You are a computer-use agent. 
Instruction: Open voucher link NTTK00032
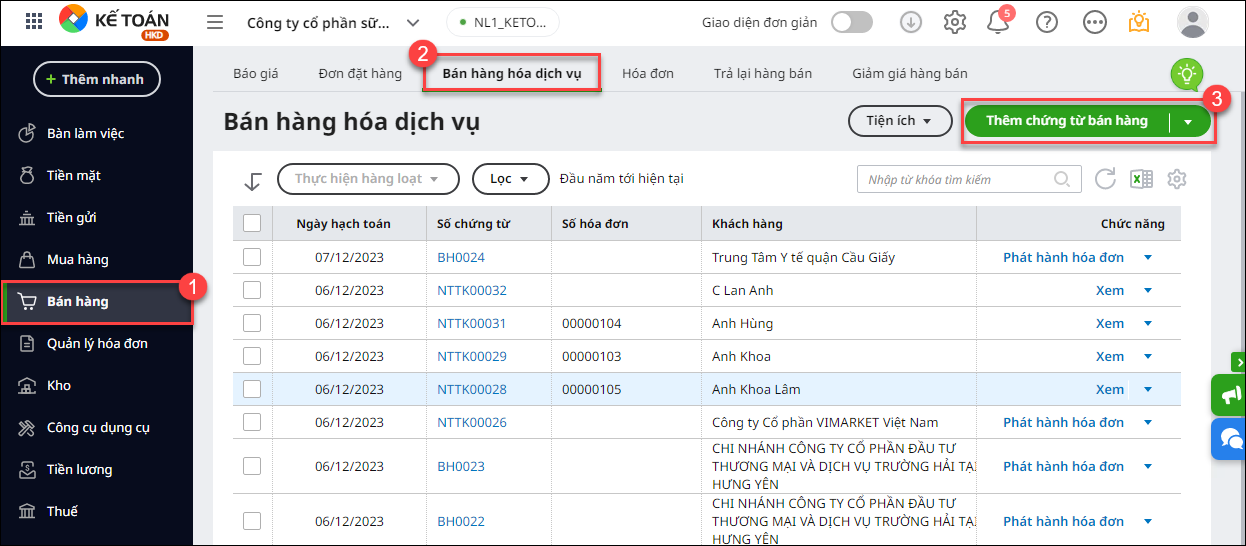point(471,290)
